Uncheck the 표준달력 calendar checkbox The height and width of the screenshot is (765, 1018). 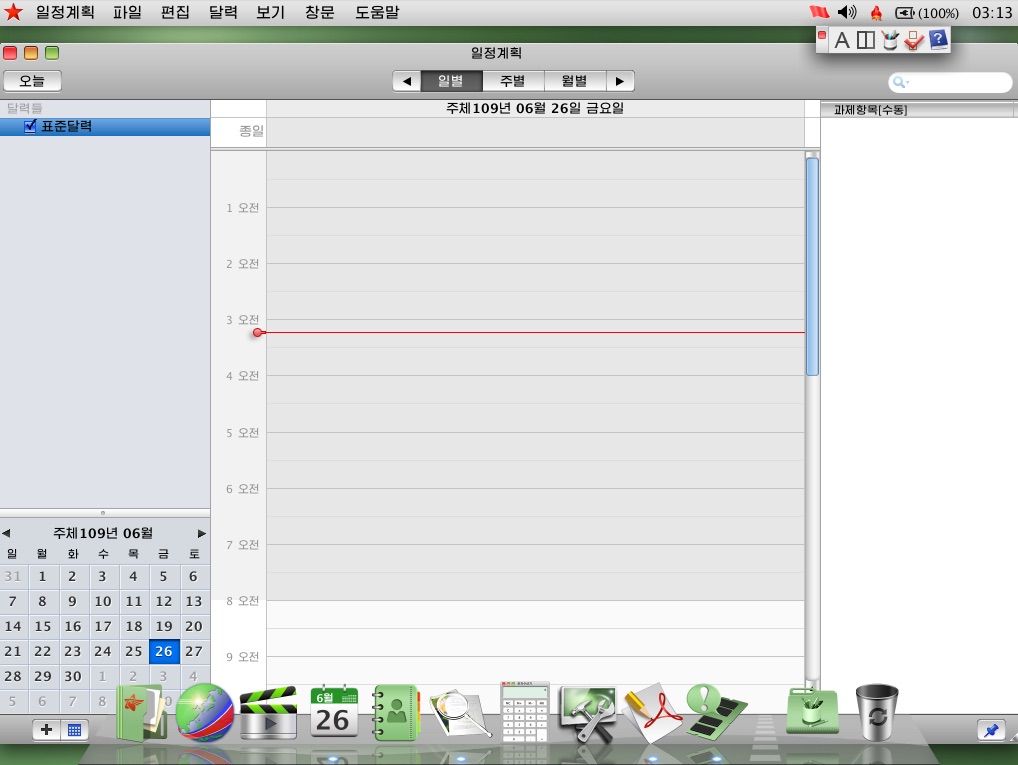click(30, 127)
